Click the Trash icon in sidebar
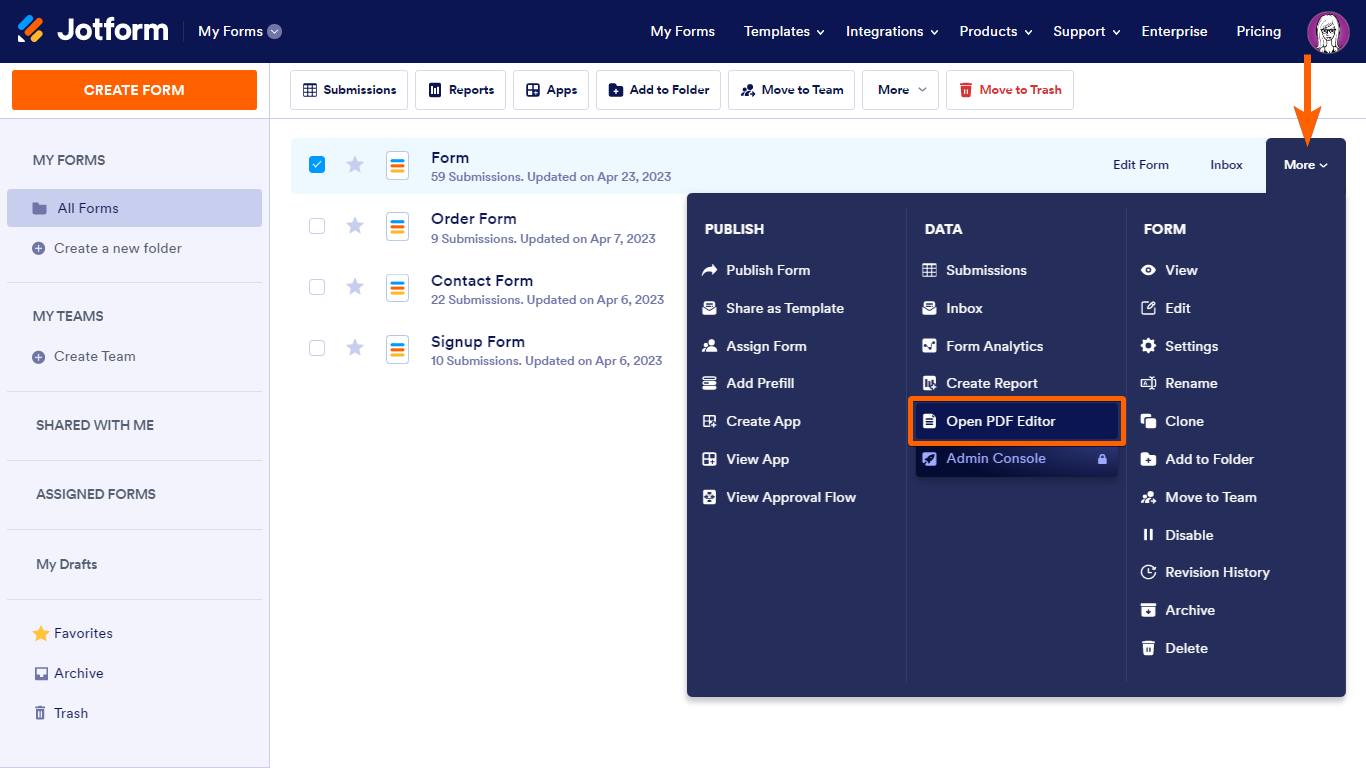This screenshot has height=768, width=1366. 40,713
